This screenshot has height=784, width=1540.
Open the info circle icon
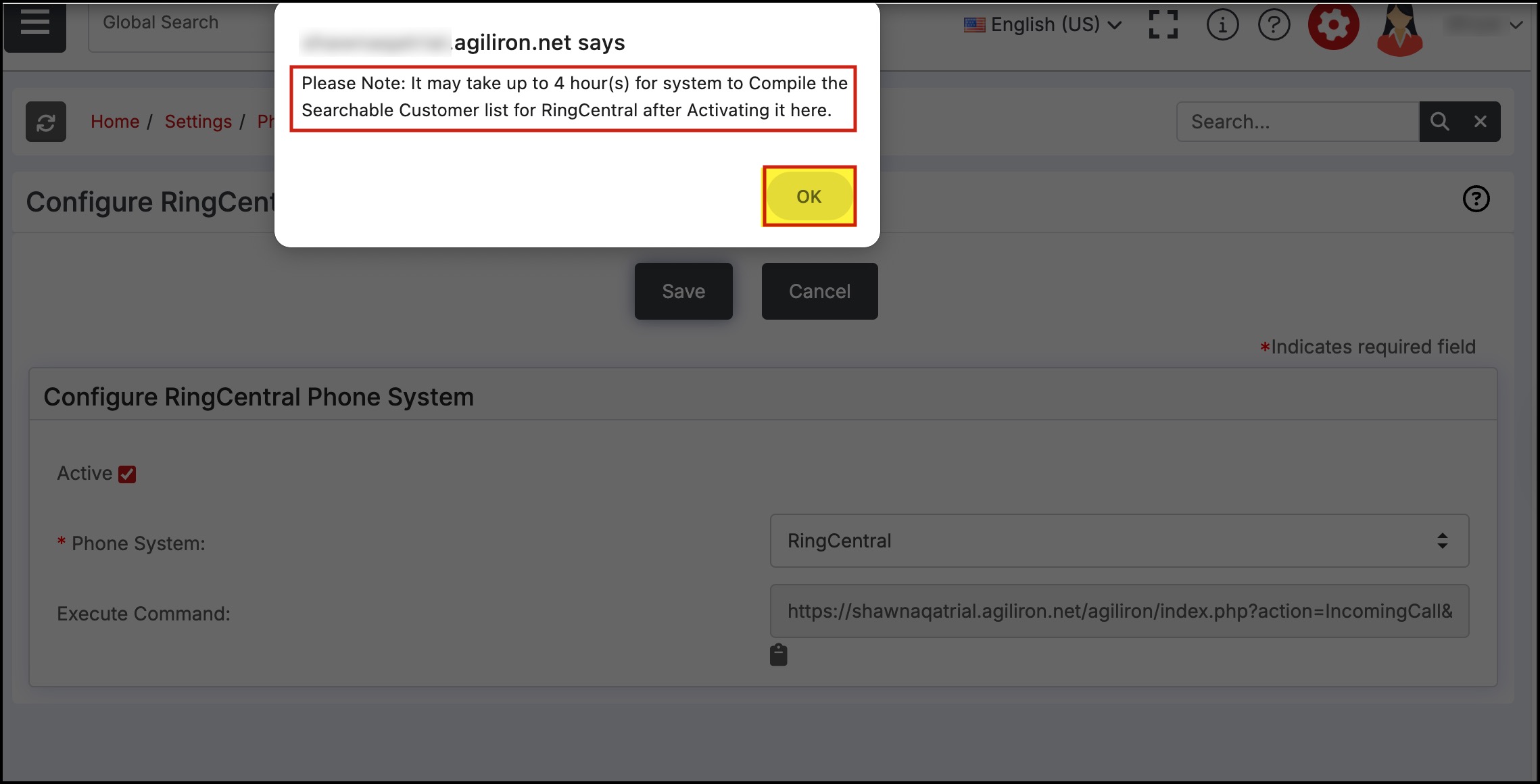point(1222,26)
